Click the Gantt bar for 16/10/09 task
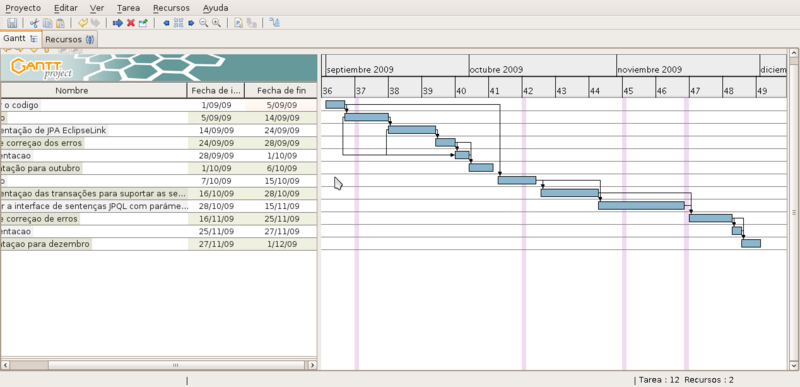The image size is (800, 387). [x=570, y=193]
